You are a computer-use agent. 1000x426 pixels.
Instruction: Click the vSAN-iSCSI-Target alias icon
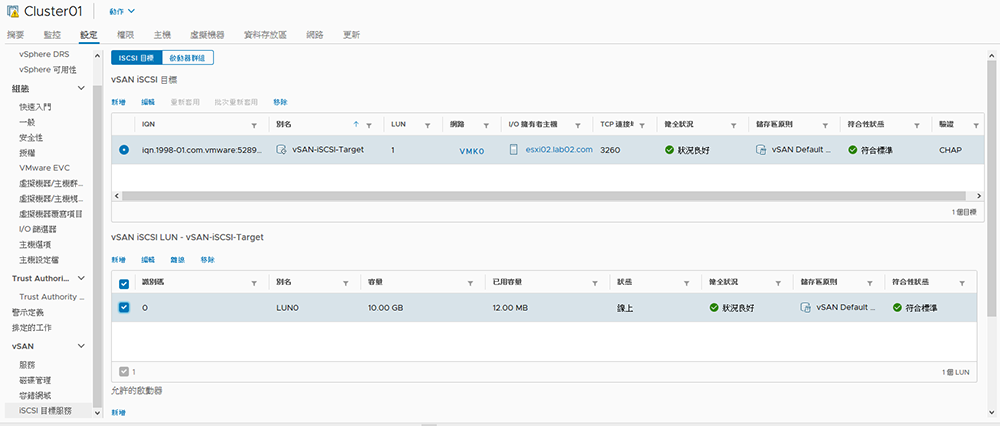[x=281, y=150]
